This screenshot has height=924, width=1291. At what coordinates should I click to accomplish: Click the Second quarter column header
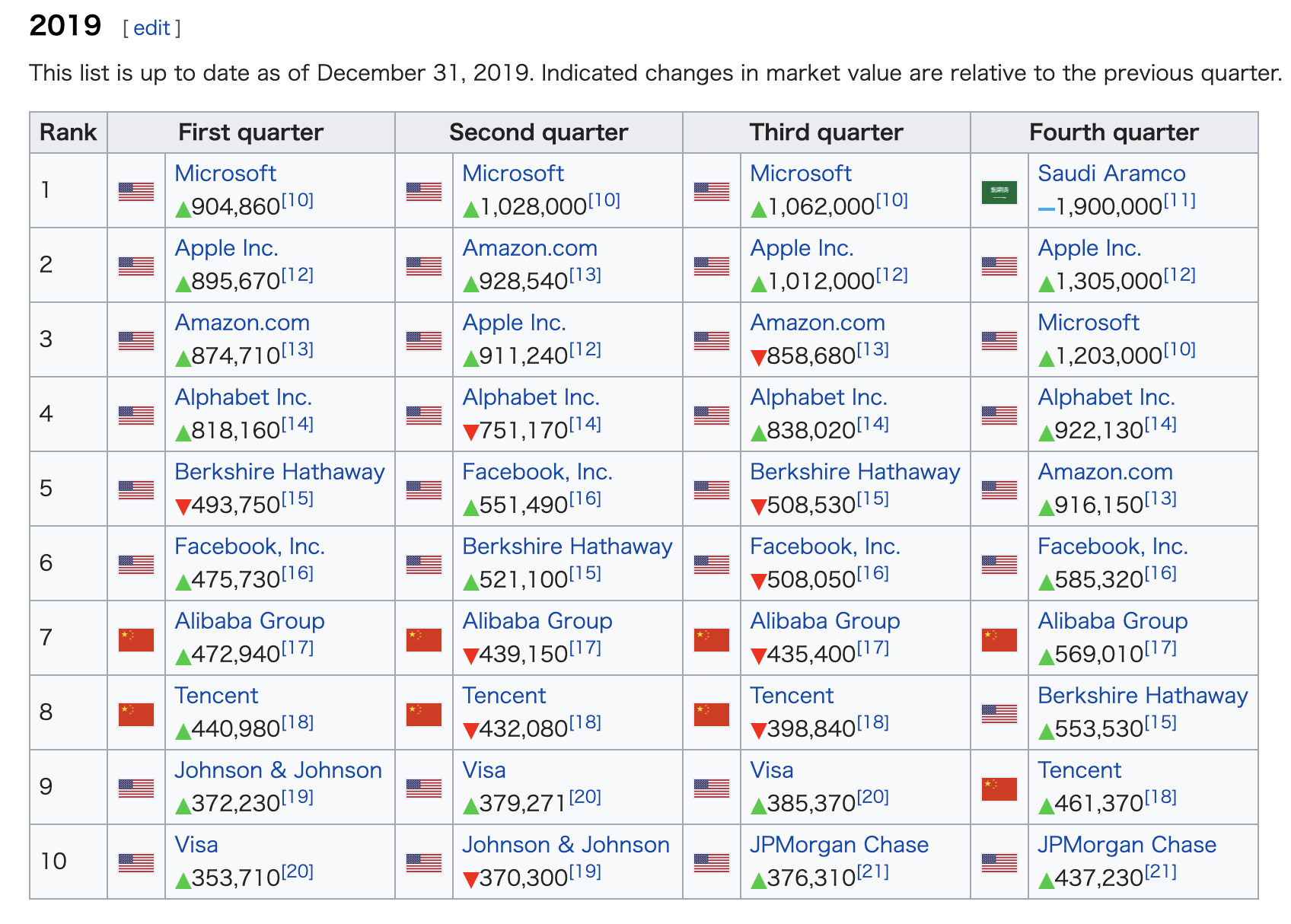point(539,132)
